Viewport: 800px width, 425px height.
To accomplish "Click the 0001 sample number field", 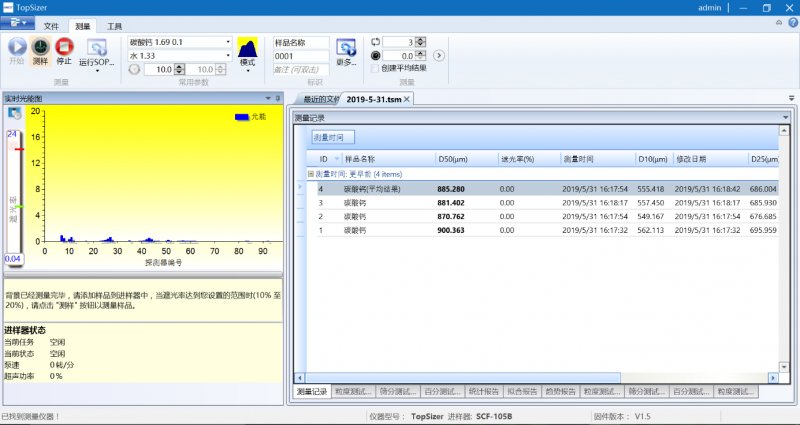I will pos(301,56).
